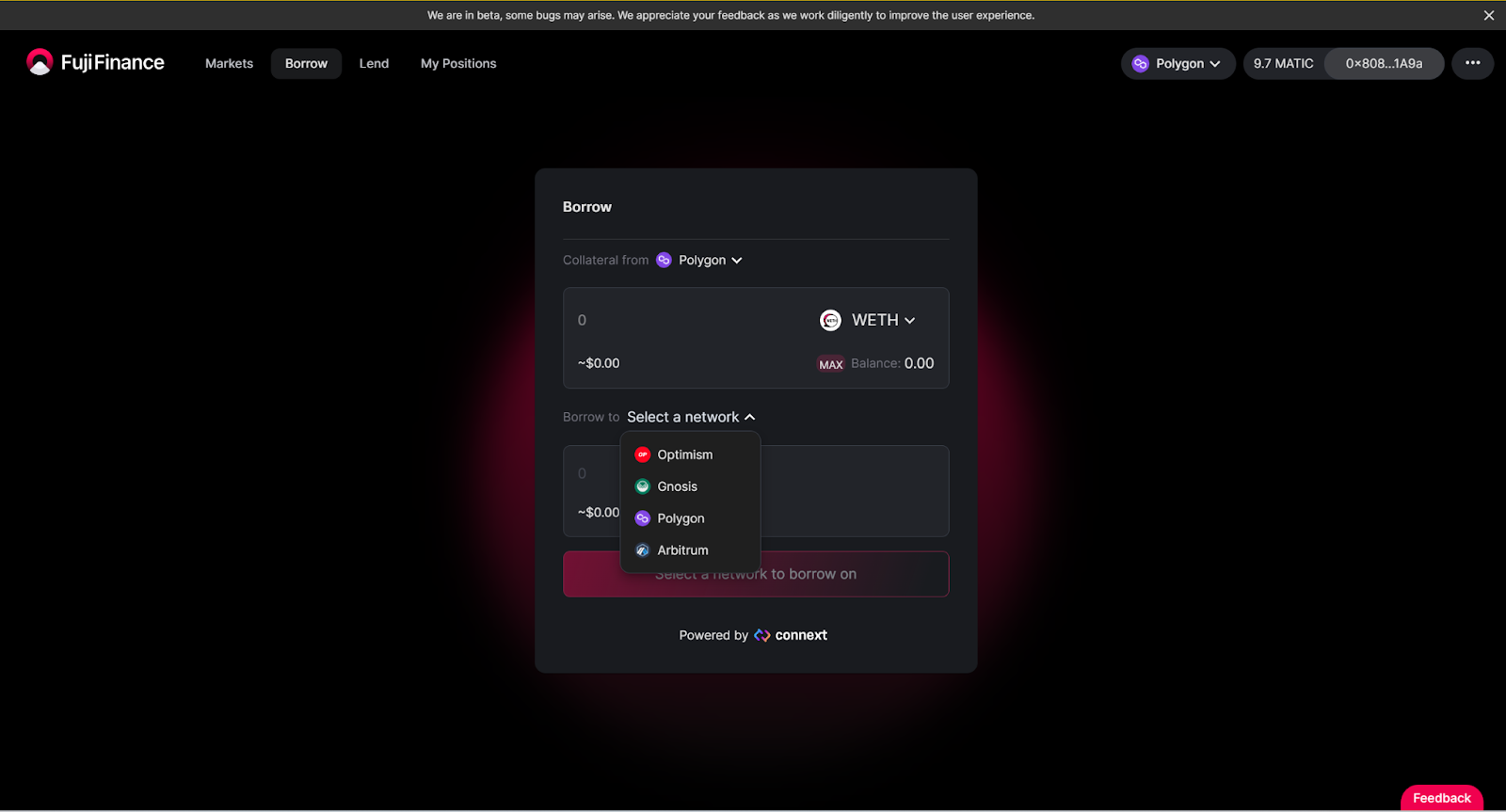
Task: Click the collateral ~$0.00 value
Action: click(x=599, y=363)
